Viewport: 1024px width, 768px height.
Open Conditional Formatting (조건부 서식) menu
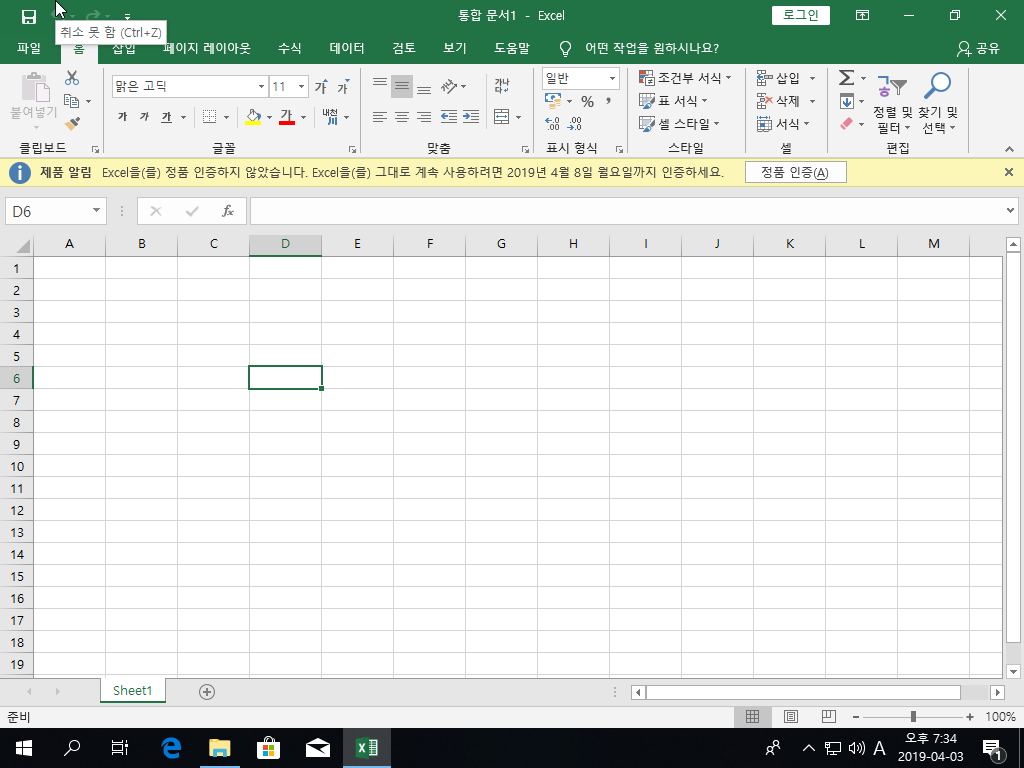685,78
